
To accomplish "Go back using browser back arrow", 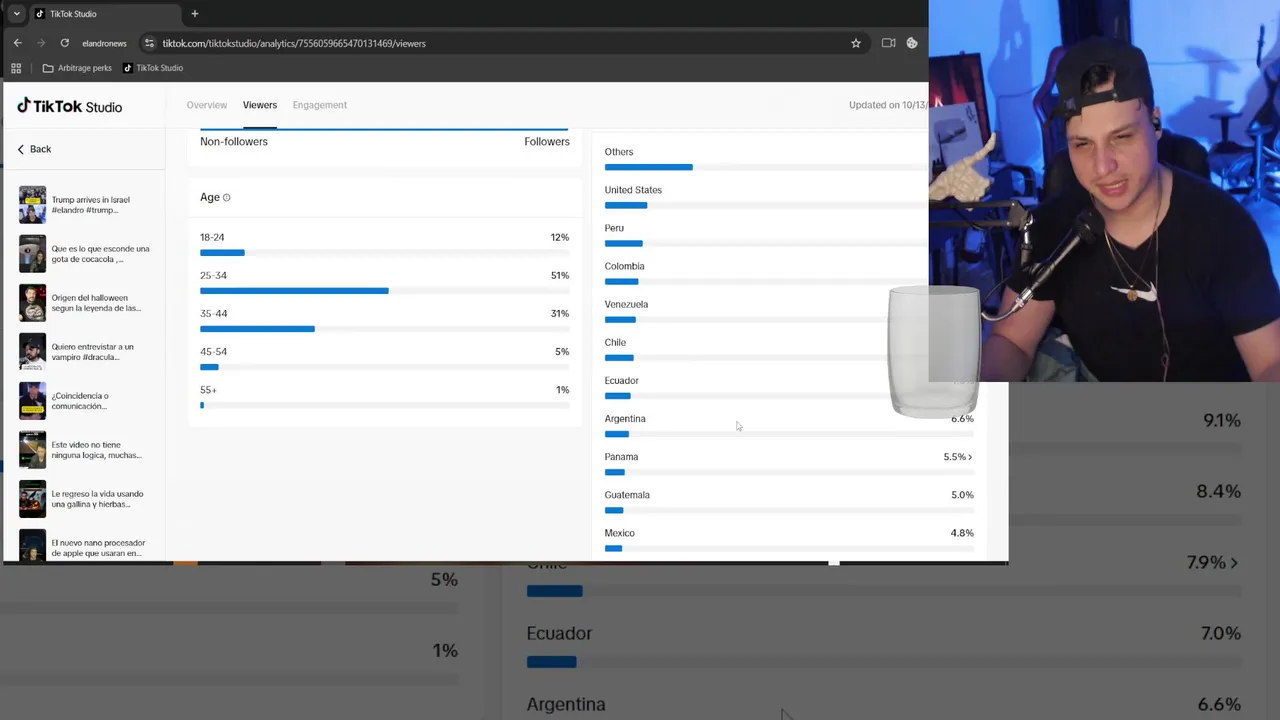I will coord(17,43).
